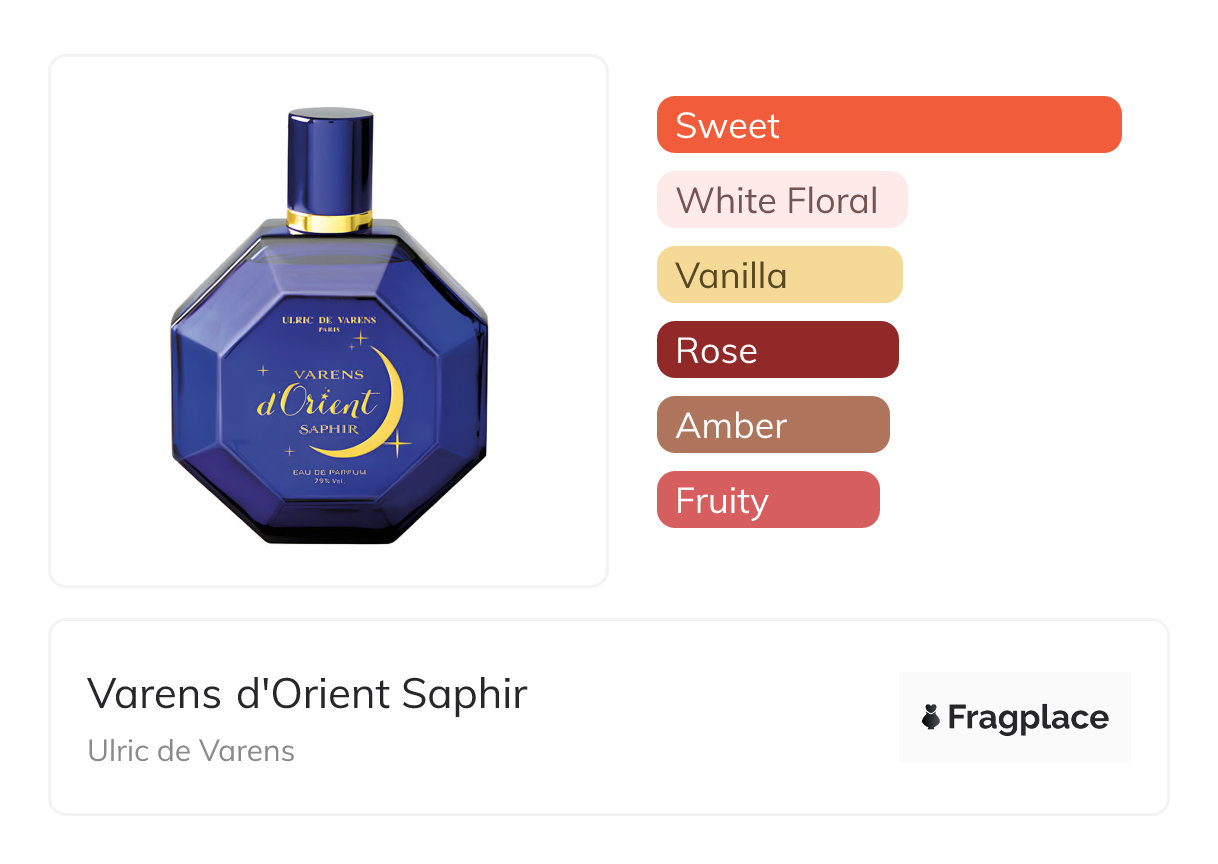Select the Fruity accord bar
Image resolution: width=1218 pixels, height=864 pixels.
pos(768,500)
